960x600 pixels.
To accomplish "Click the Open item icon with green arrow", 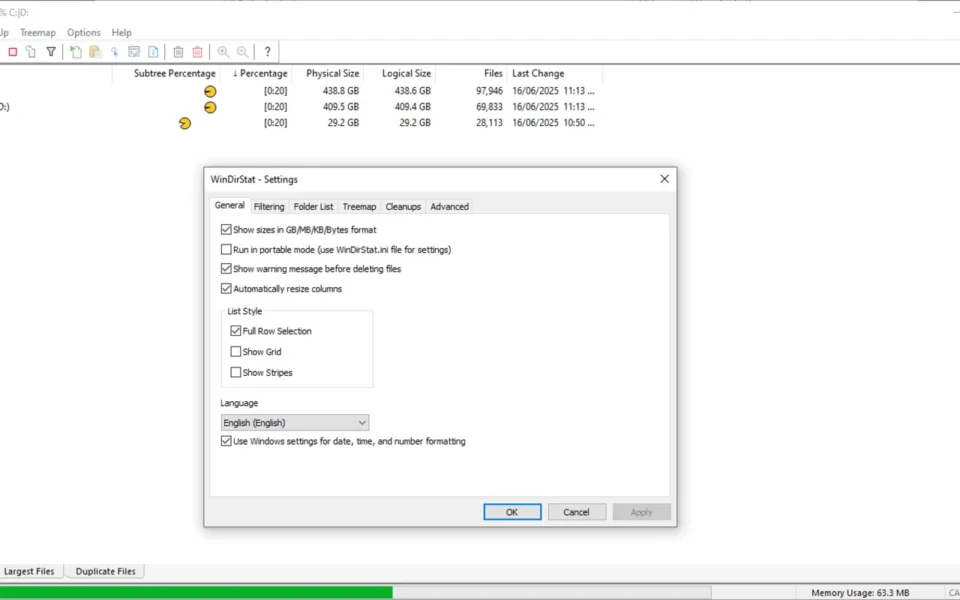I will tap(75, 52).
